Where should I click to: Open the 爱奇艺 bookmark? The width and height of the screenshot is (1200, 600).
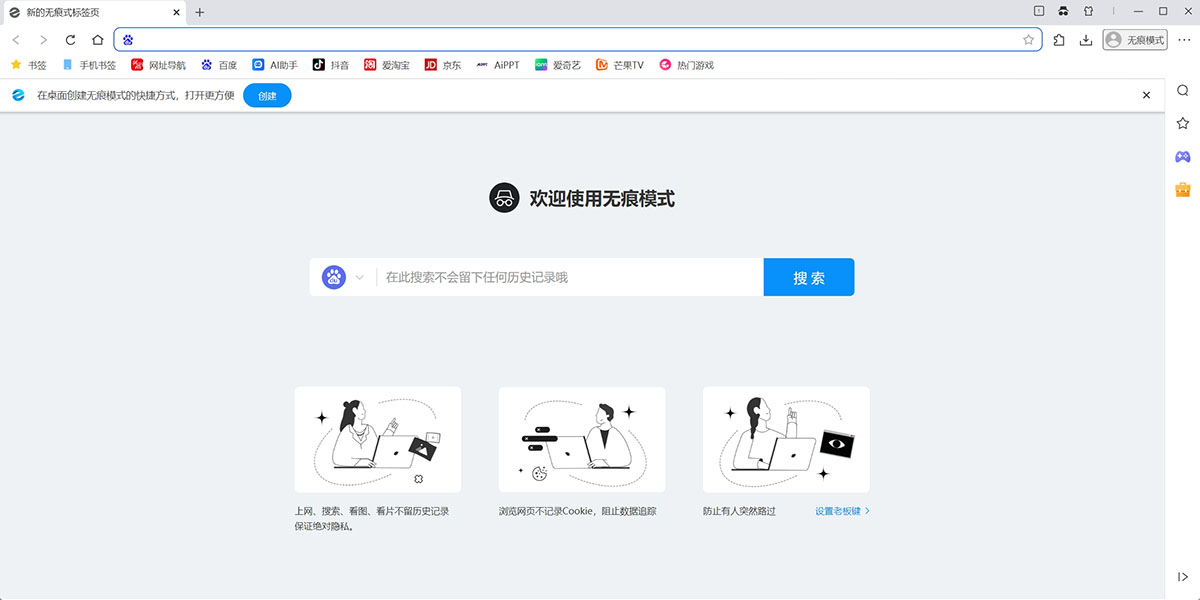click(x=558, y=65)
